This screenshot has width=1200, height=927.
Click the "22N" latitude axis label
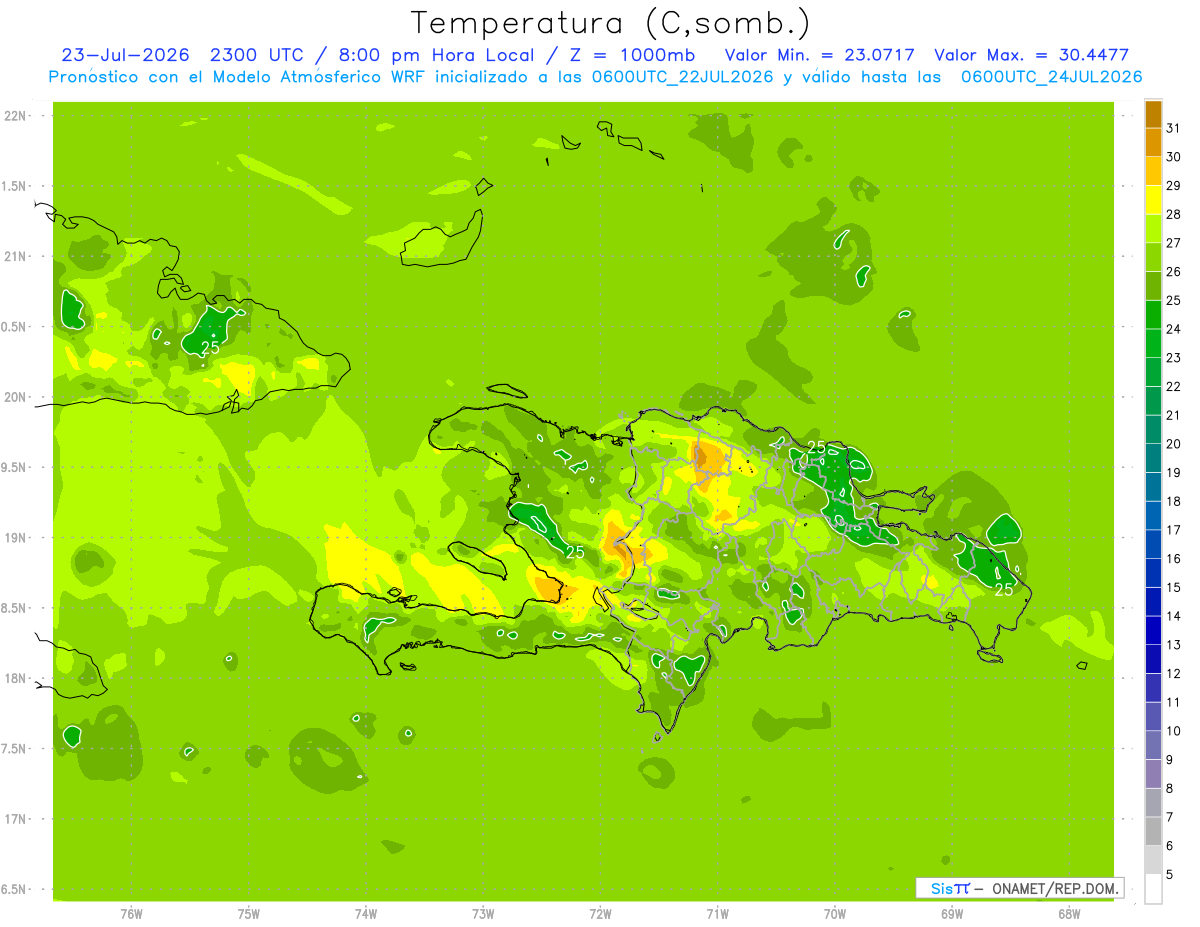(x=13, y=116)
